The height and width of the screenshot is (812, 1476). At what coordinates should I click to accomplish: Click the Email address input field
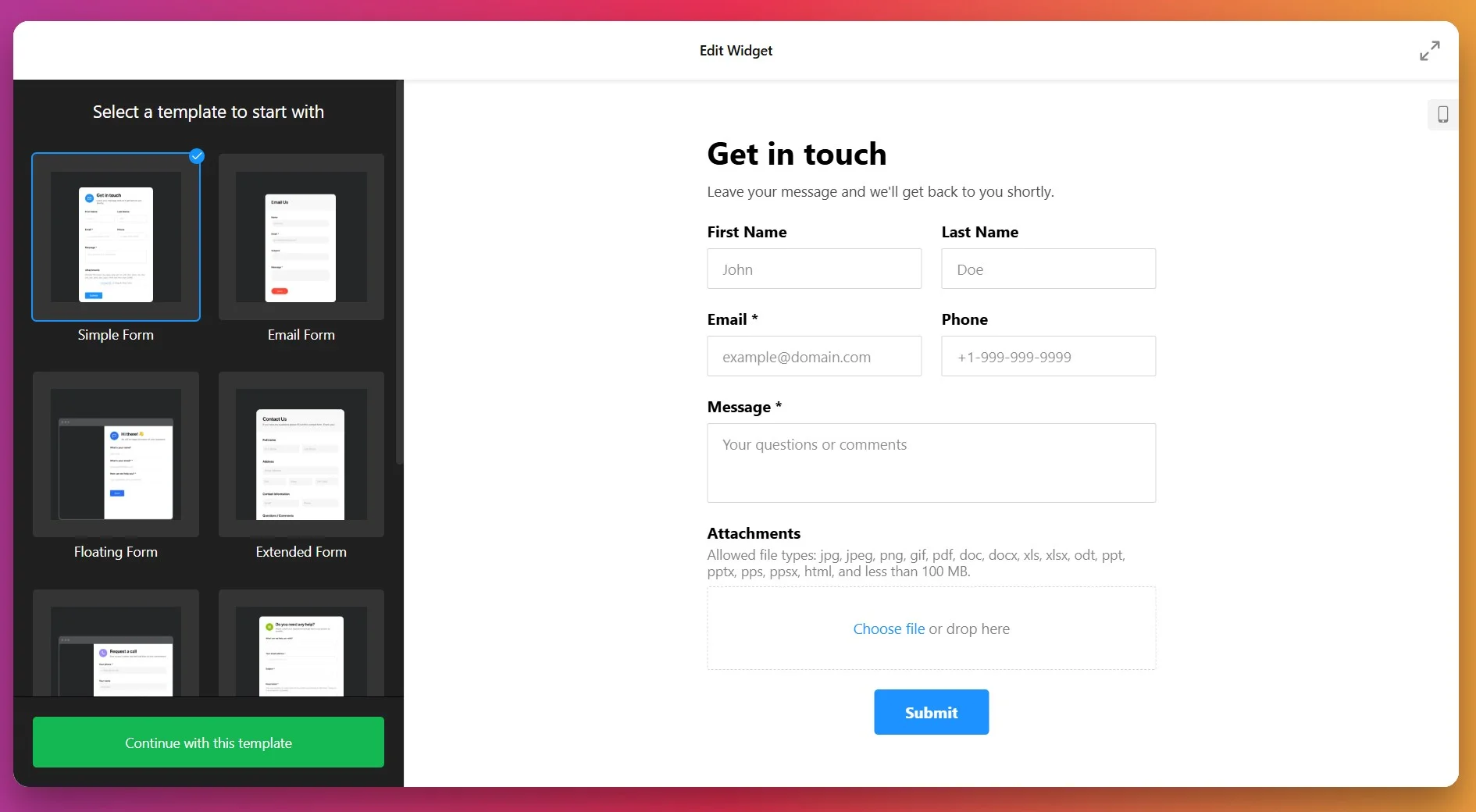(x=814, y=356)
